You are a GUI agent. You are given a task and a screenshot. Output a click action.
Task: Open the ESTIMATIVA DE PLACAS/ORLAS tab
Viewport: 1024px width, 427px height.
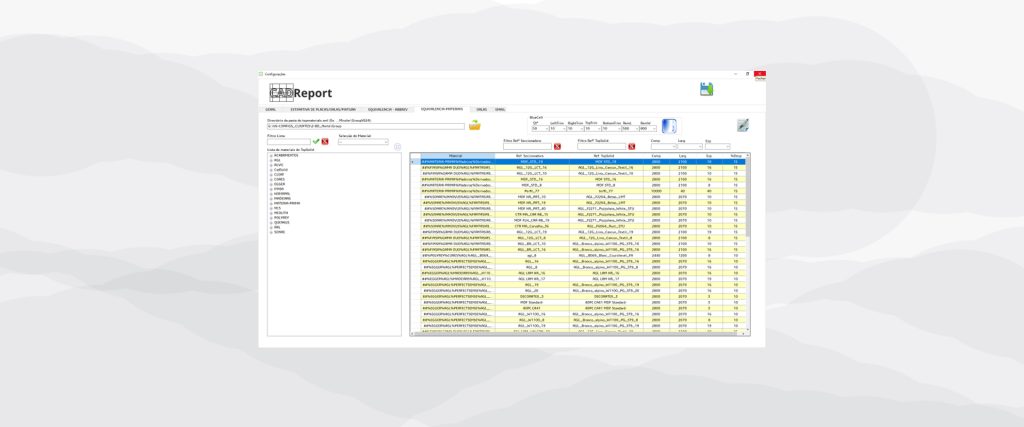323,109
